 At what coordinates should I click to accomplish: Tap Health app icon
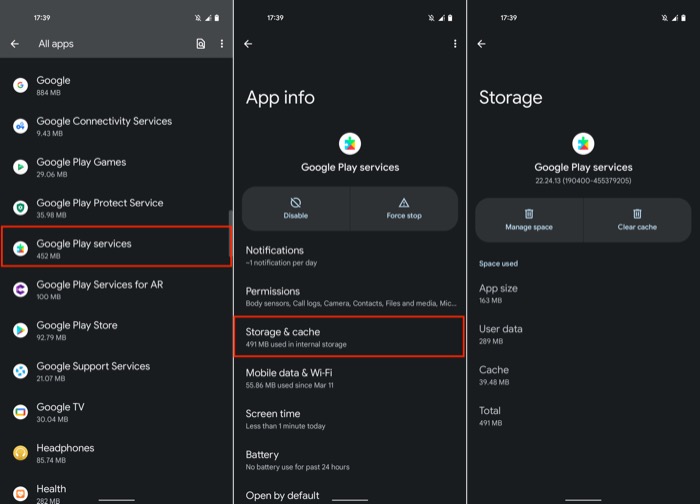[20, 494]
